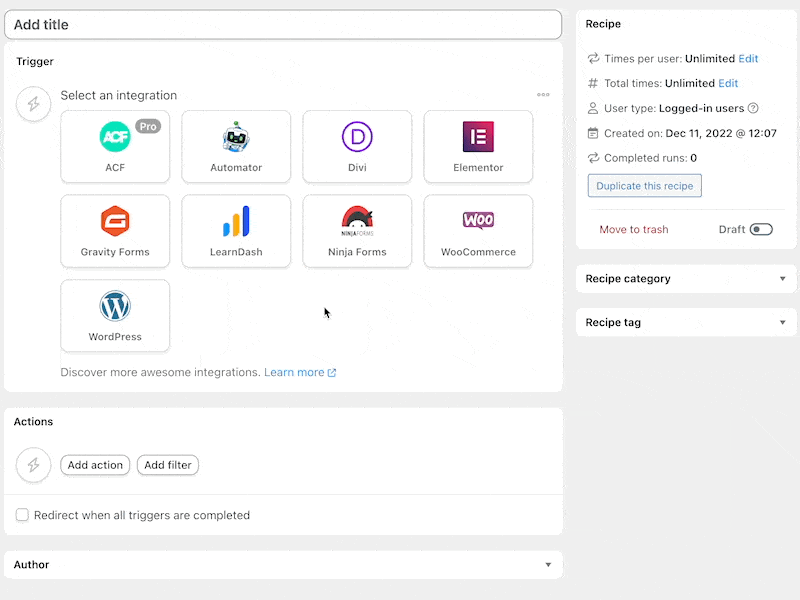Click the Actions lightning bolt icon
Image resolution: width=800 pixels, height=600 pixels.
33,465
